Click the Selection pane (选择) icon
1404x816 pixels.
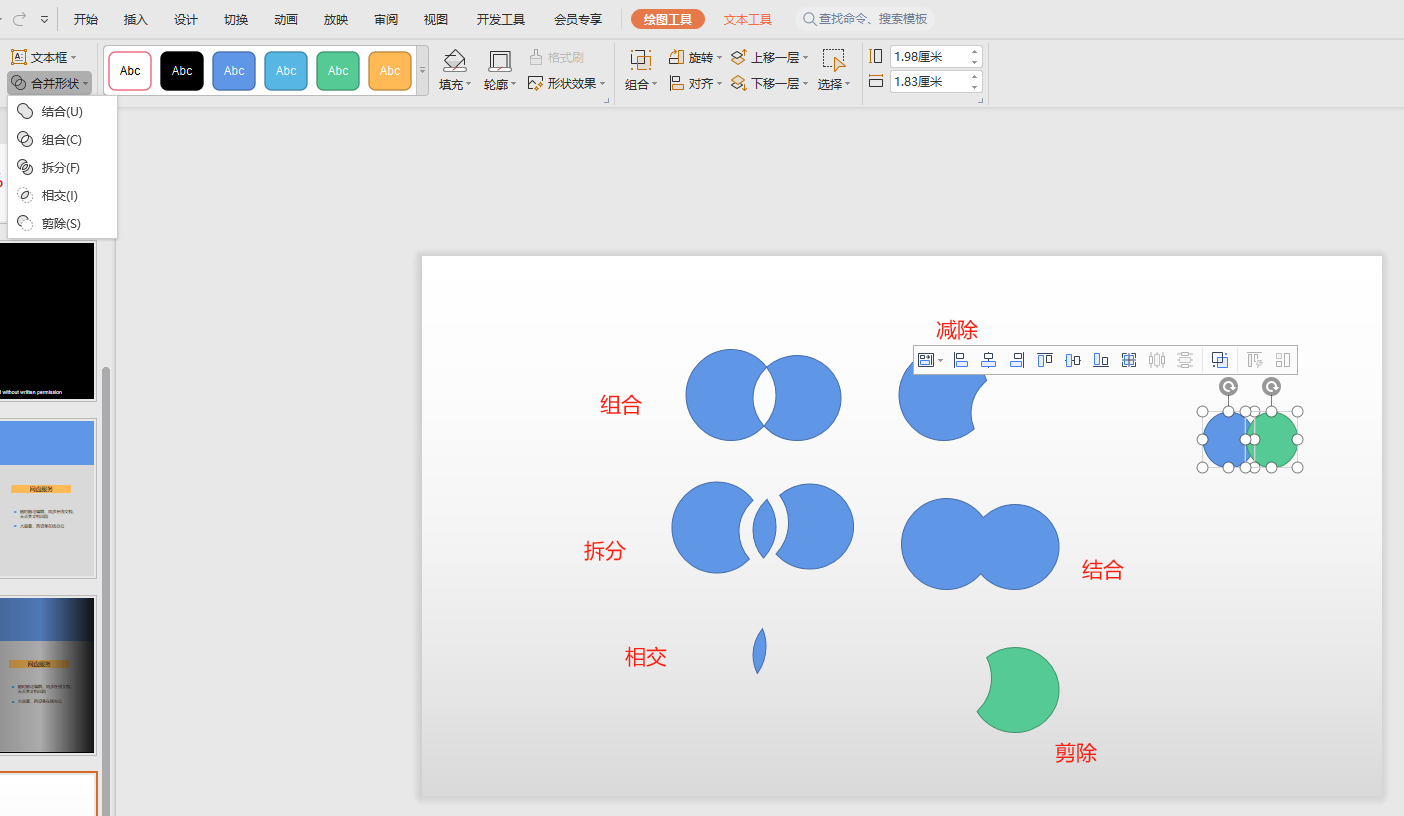833,60
